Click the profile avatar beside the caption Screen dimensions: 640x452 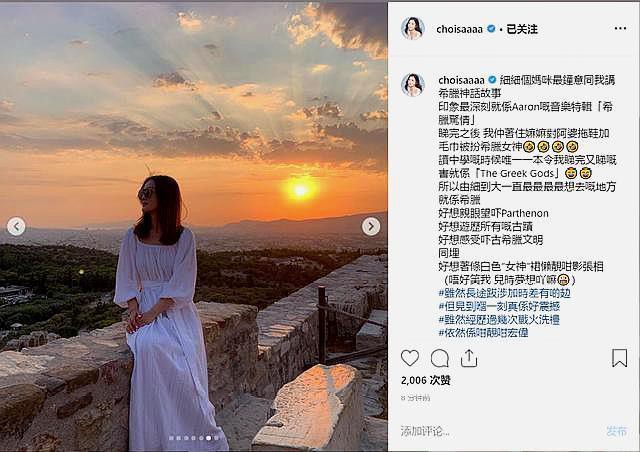click(x=413, y=85)
